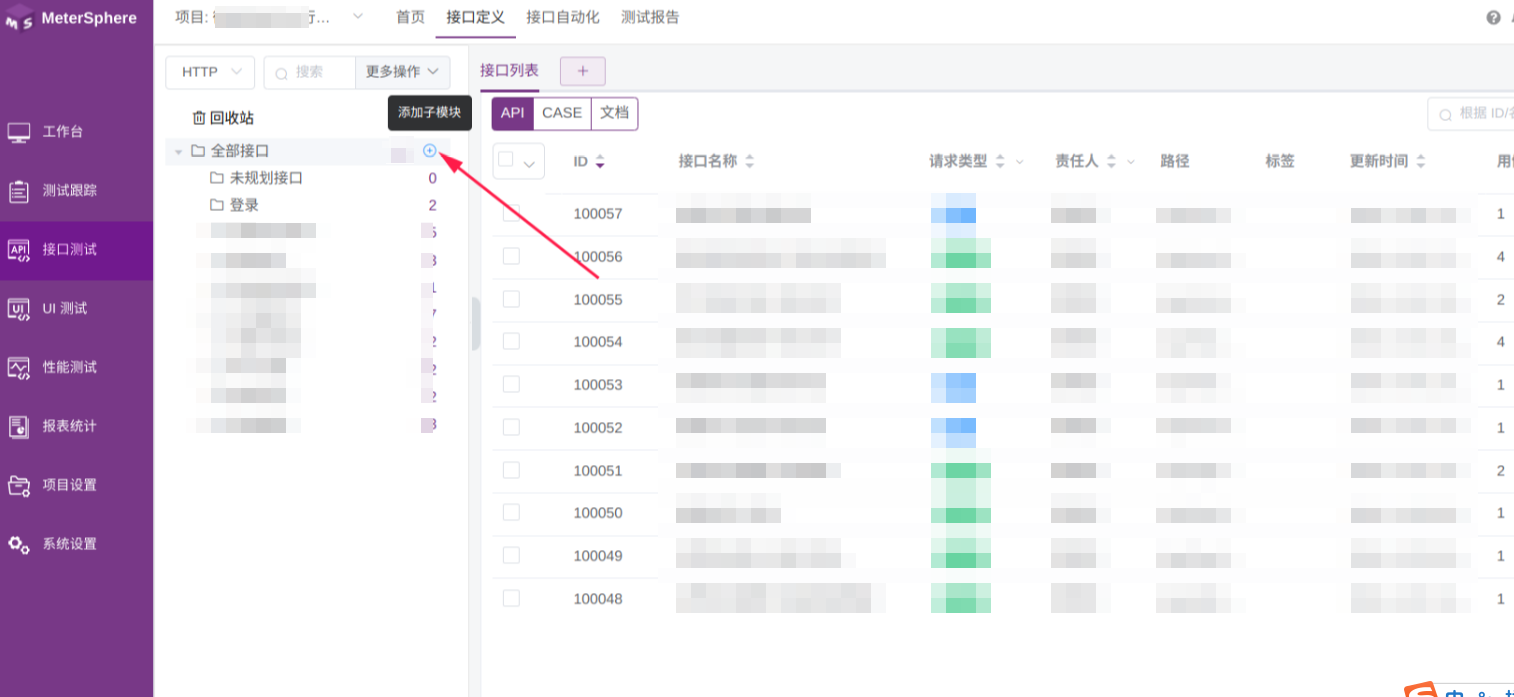Click the ID cell 100049
This screenshot has height=697, width=1514.
click(x=598, y=556)
